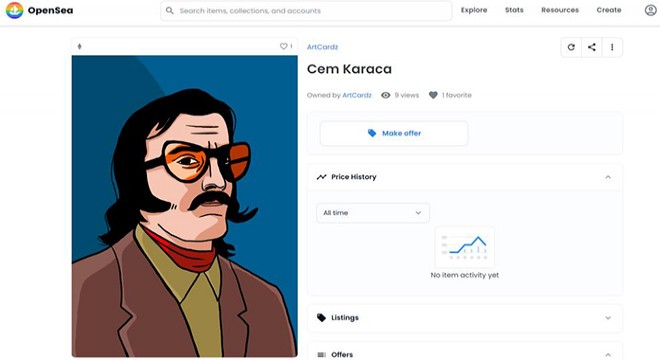Open the account profile icon
The height and width of the screenshot is (360, 660).
tap(650, 10)
